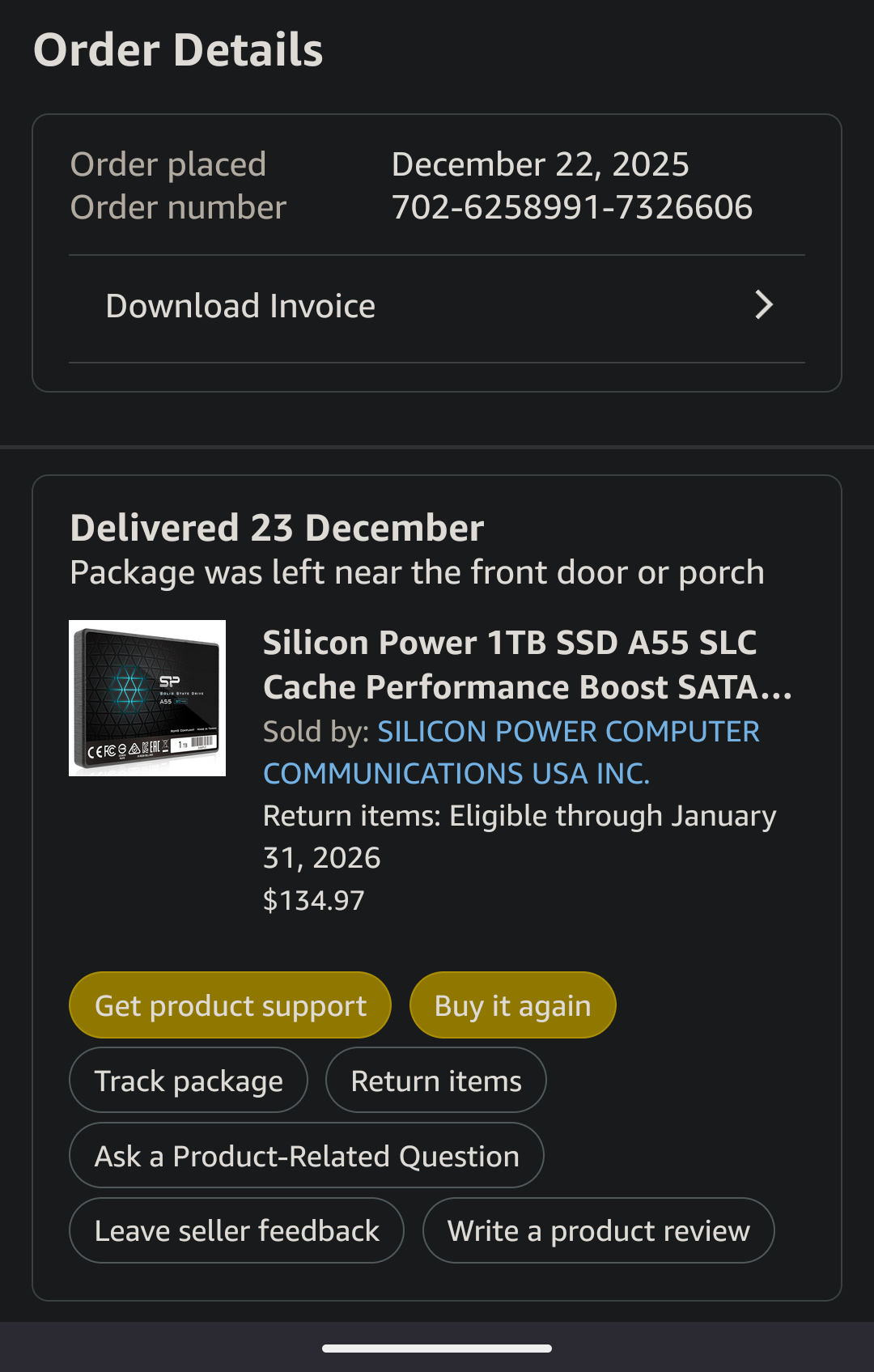Tap Ask a Product-Related Question
874x1372 pixels.
point(306,1156)
